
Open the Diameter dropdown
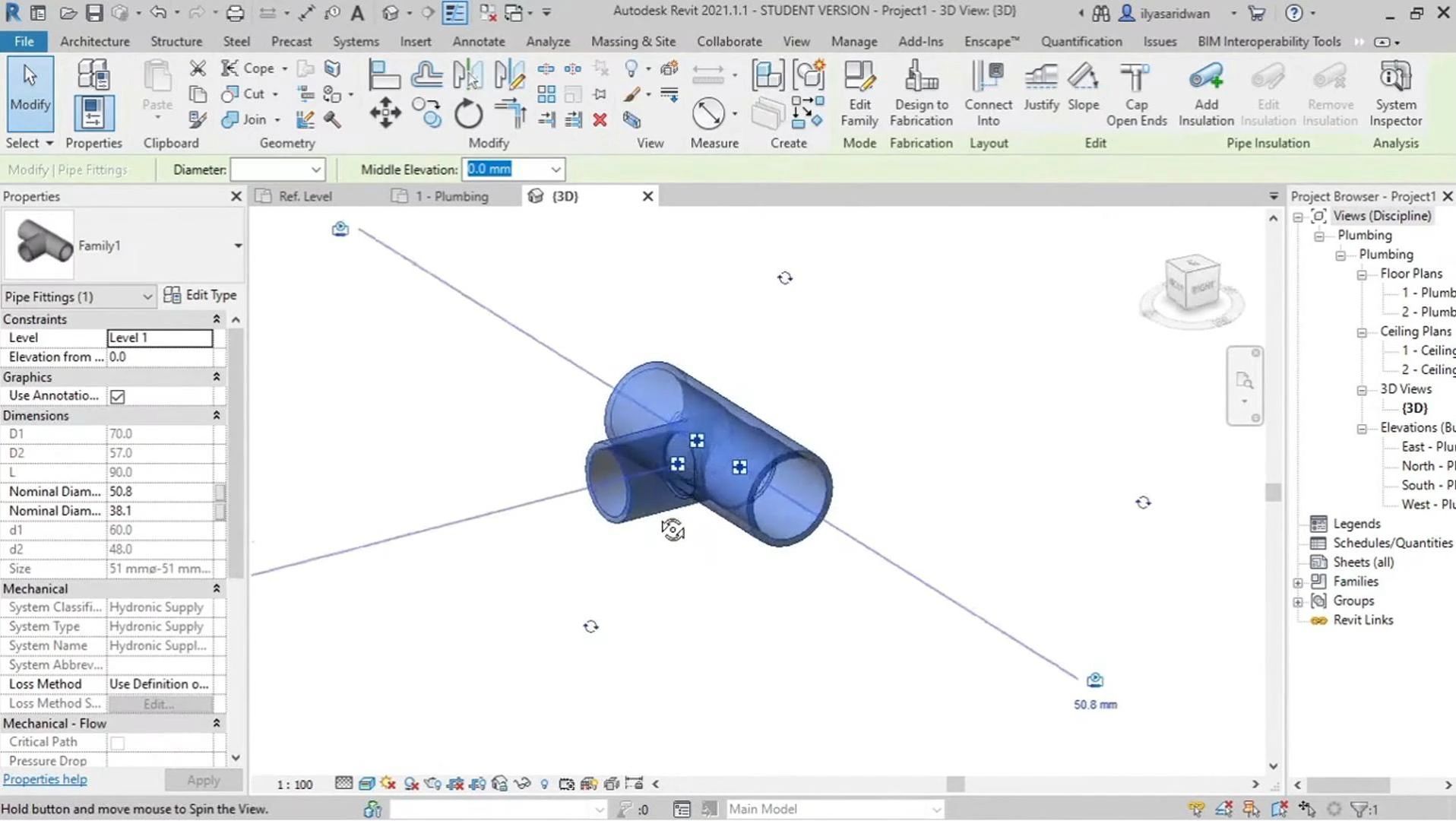pyautogui.click(x=315, y=170)
